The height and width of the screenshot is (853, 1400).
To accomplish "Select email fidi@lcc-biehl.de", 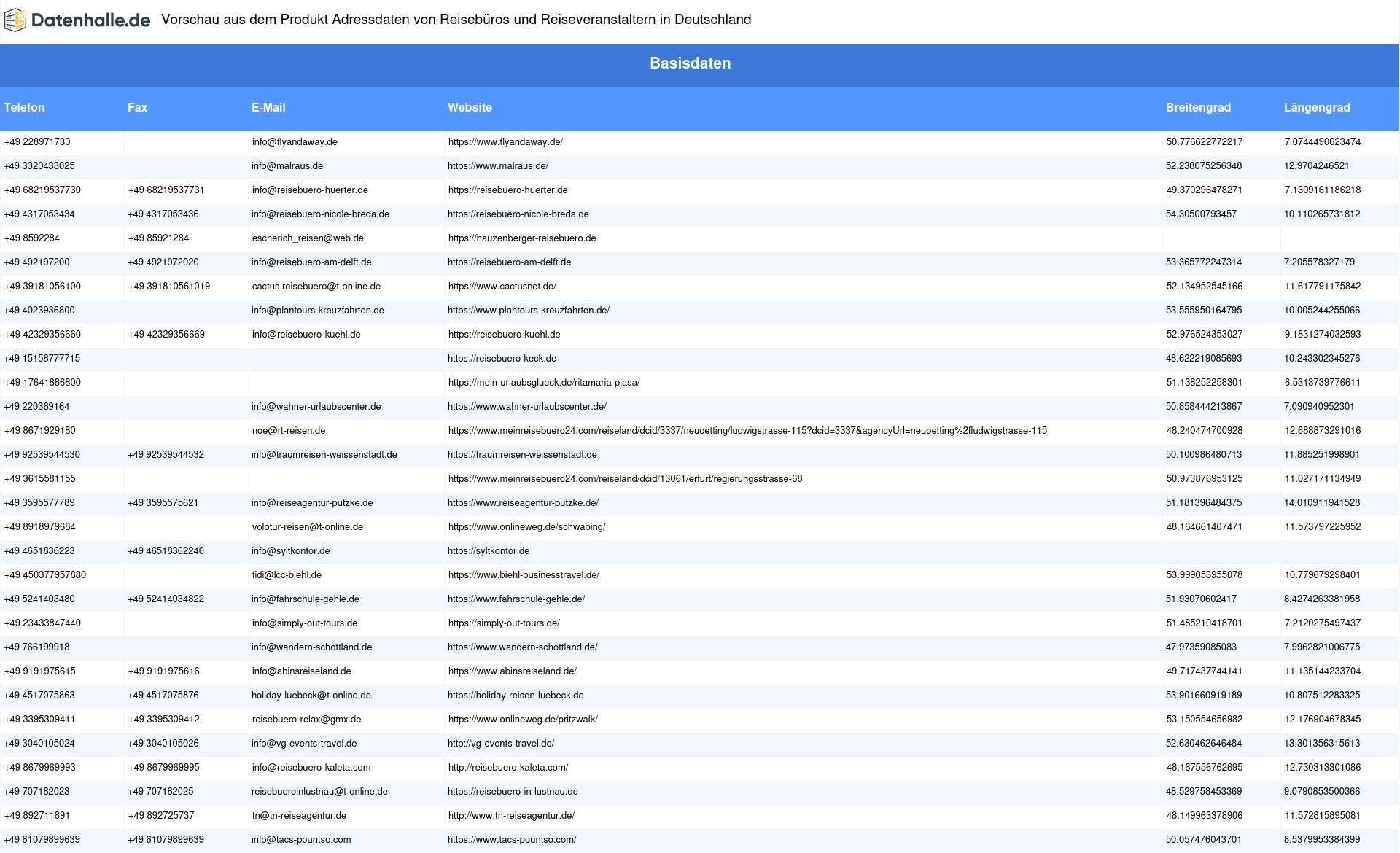I will 287,575.
